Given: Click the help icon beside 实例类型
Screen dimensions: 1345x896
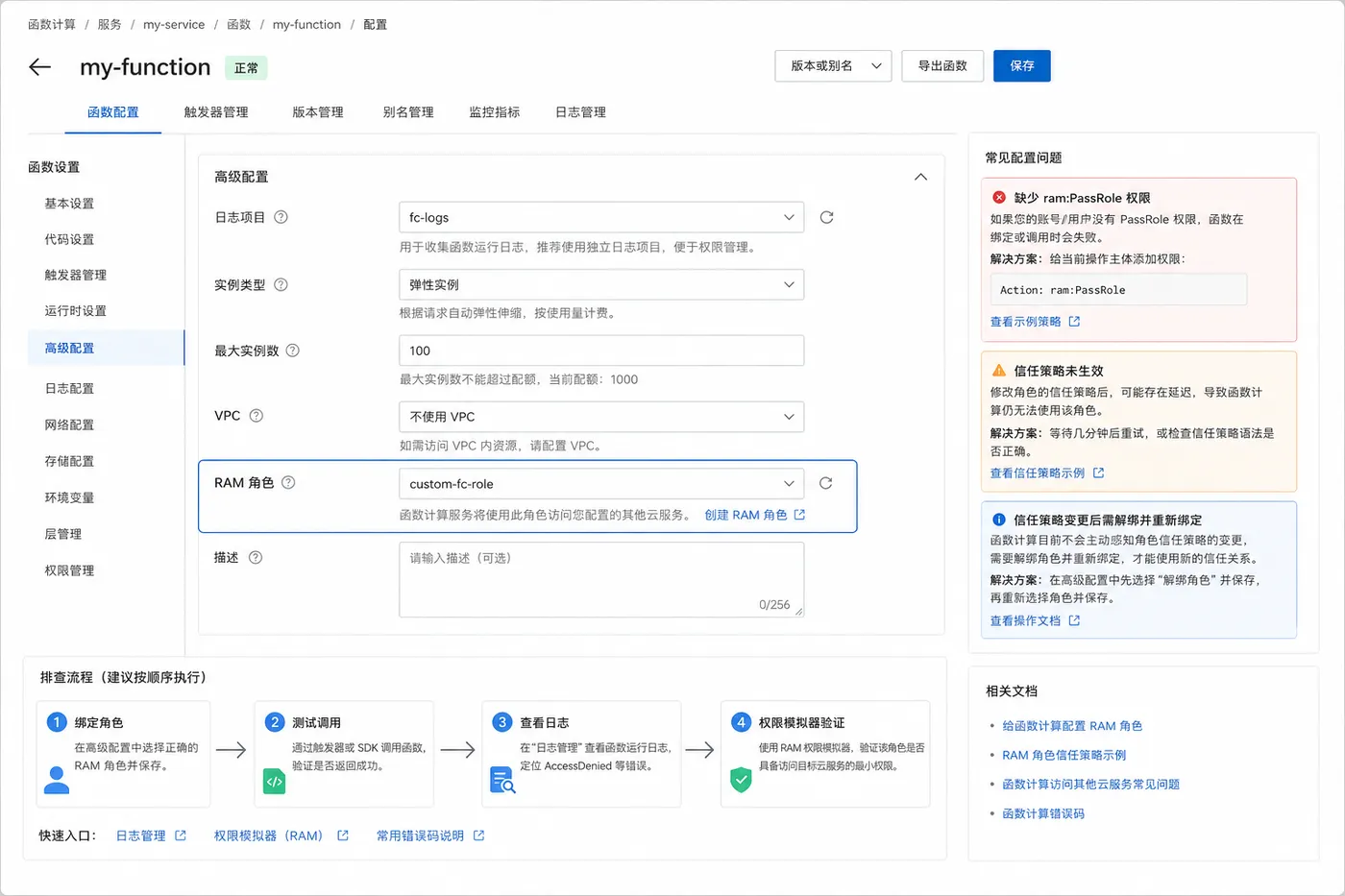Looking at the screenshot, I should 281,284.
